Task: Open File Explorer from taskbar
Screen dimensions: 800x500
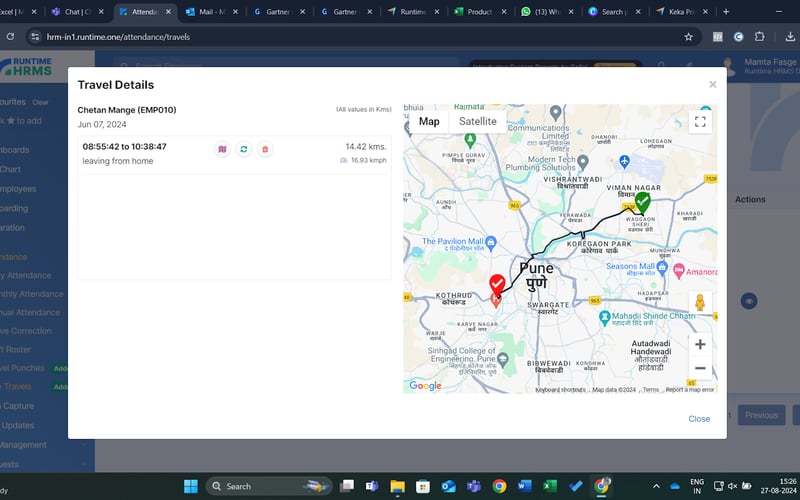Action: [397, 486]
